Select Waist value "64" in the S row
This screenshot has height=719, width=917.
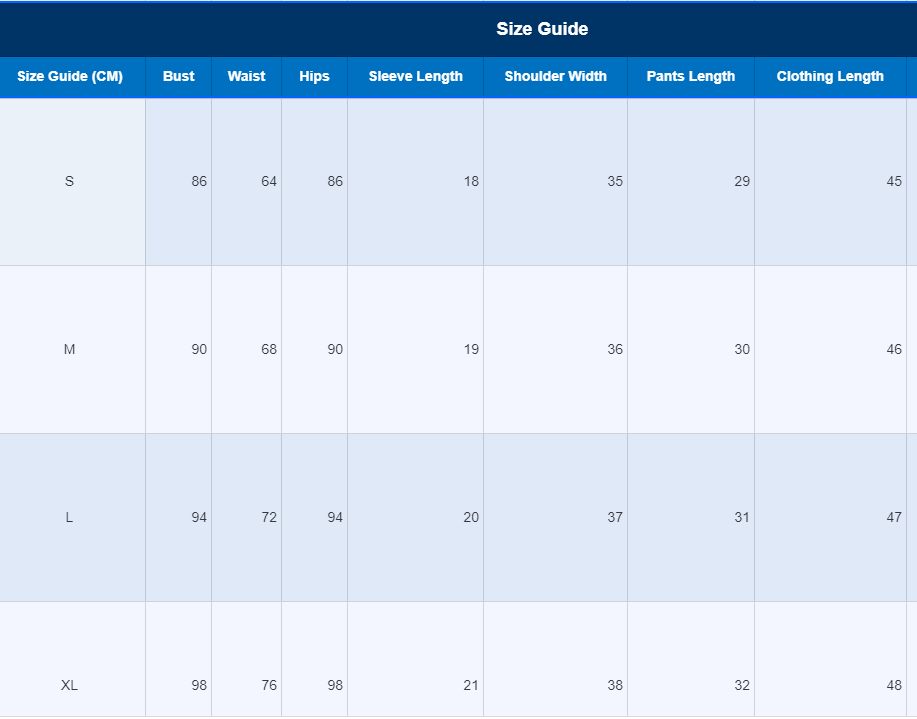268,181
